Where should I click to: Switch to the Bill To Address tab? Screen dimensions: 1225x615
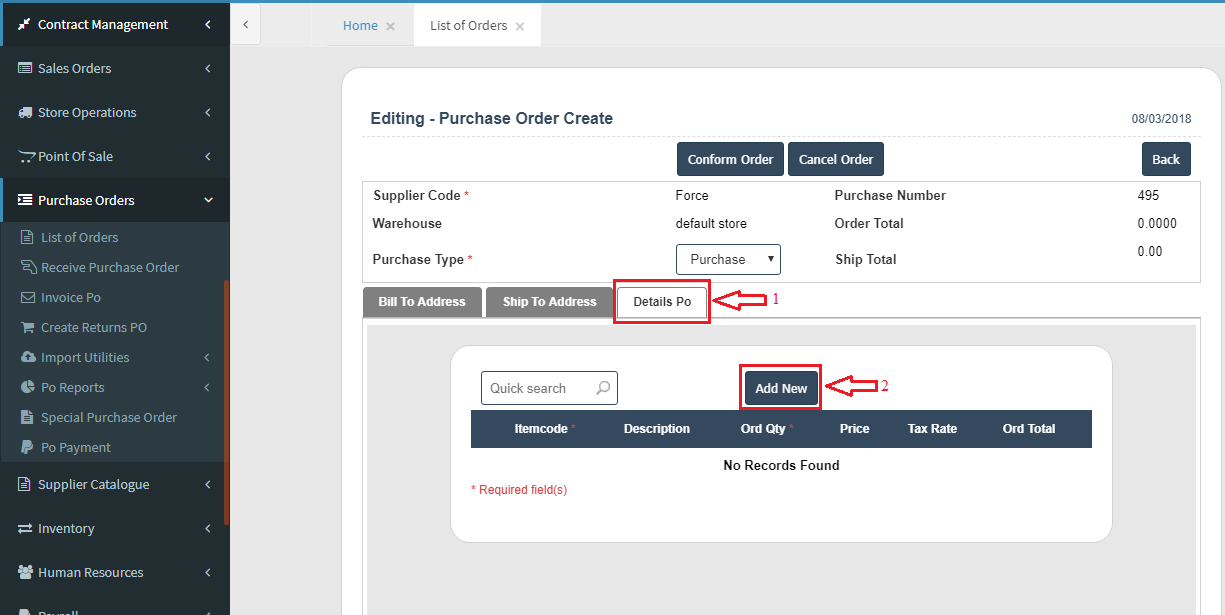422,302
